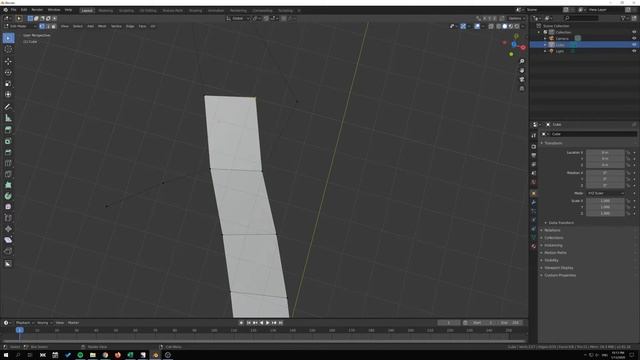Enable face select mode

[x=53, y=26]
